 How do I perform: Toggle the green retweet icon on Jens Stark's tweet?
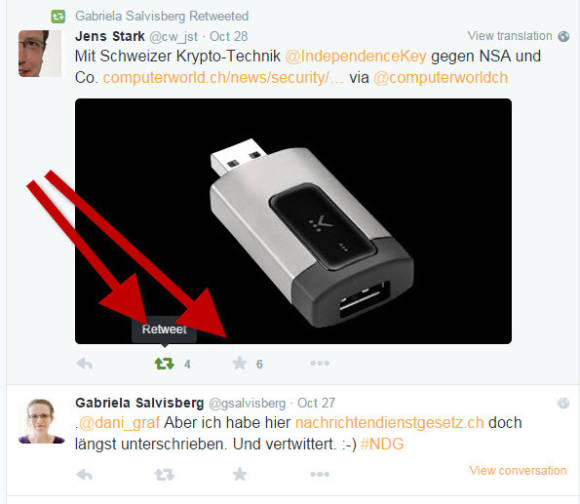pyautogui.click(x=164, y=364)
